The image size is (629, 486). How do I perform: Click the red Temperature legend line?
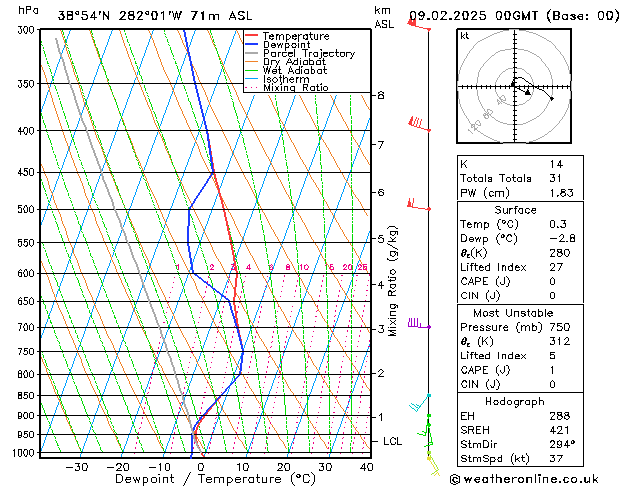click(x=253, y=36)
